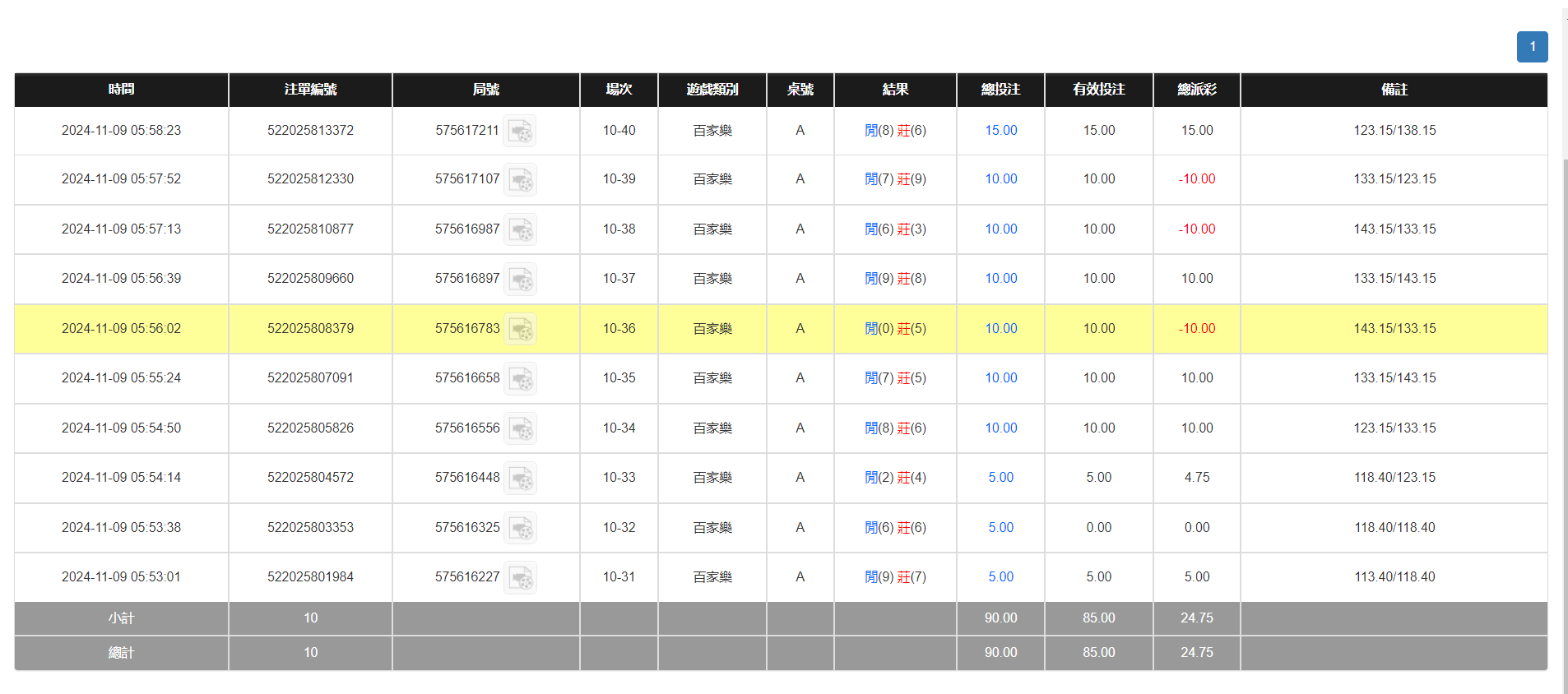Open video replay icon for round 575617211
The image size is (1568, 694).
click(x=520, y=132)
